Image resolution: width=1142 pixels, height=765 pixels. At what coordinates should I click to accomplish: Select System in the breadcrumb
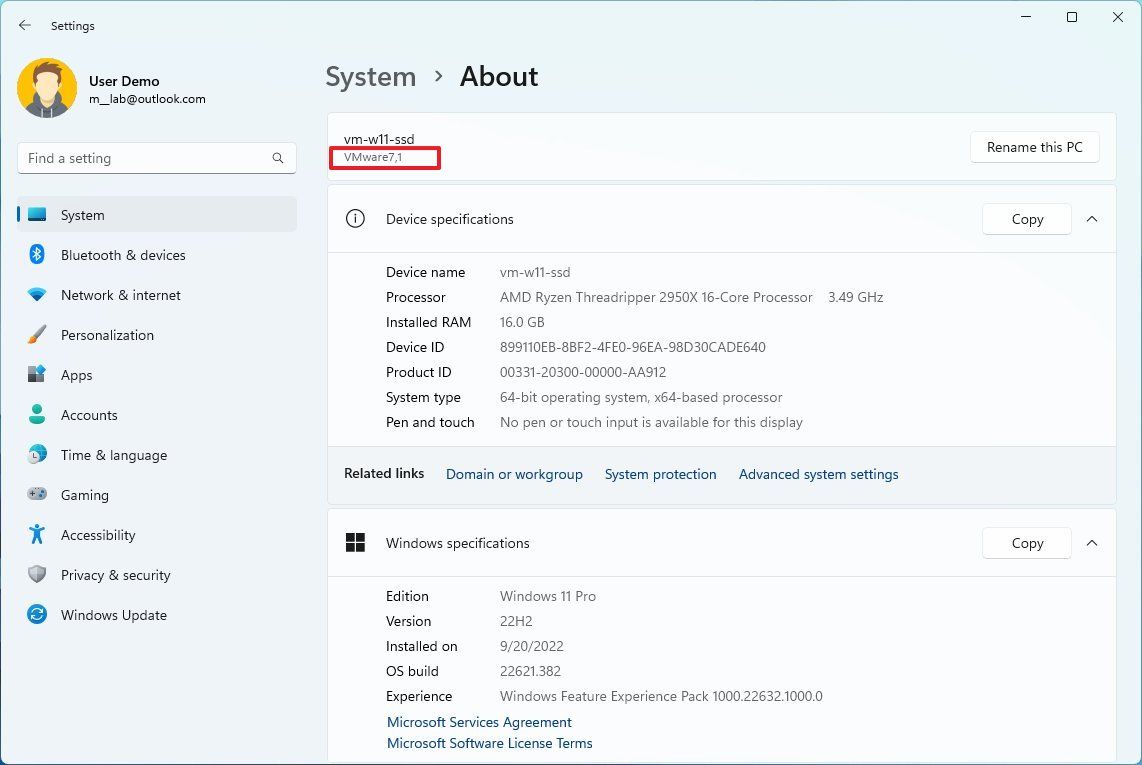370,76
